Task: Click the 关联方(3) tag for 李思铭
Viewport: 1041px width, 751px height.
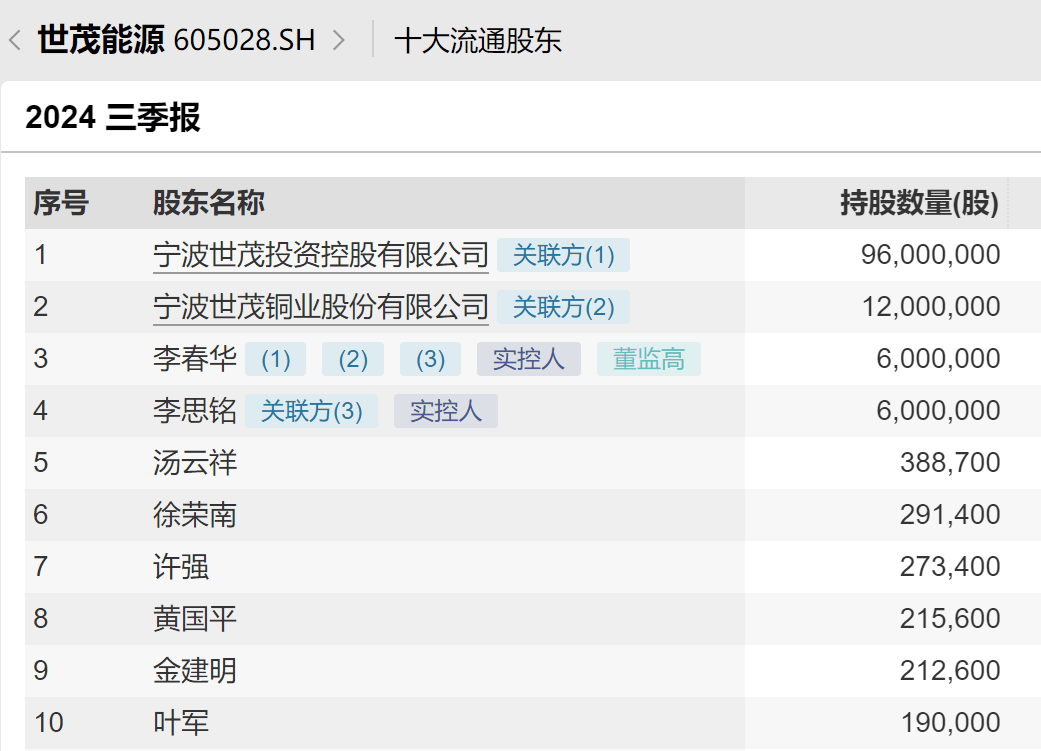Action: (x=312, y=410)
